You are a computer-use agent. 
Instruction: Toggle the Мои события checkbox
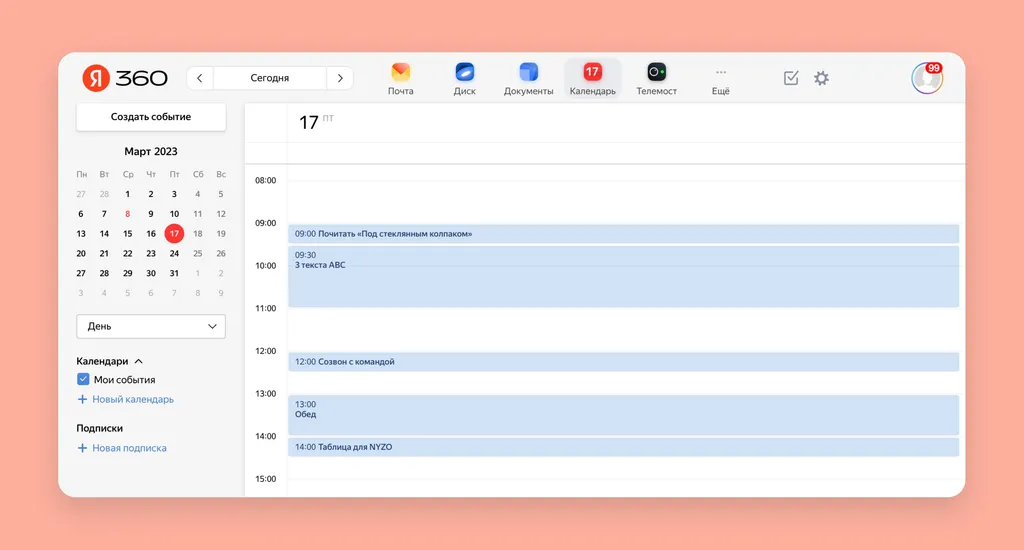[x=83, y=379]
